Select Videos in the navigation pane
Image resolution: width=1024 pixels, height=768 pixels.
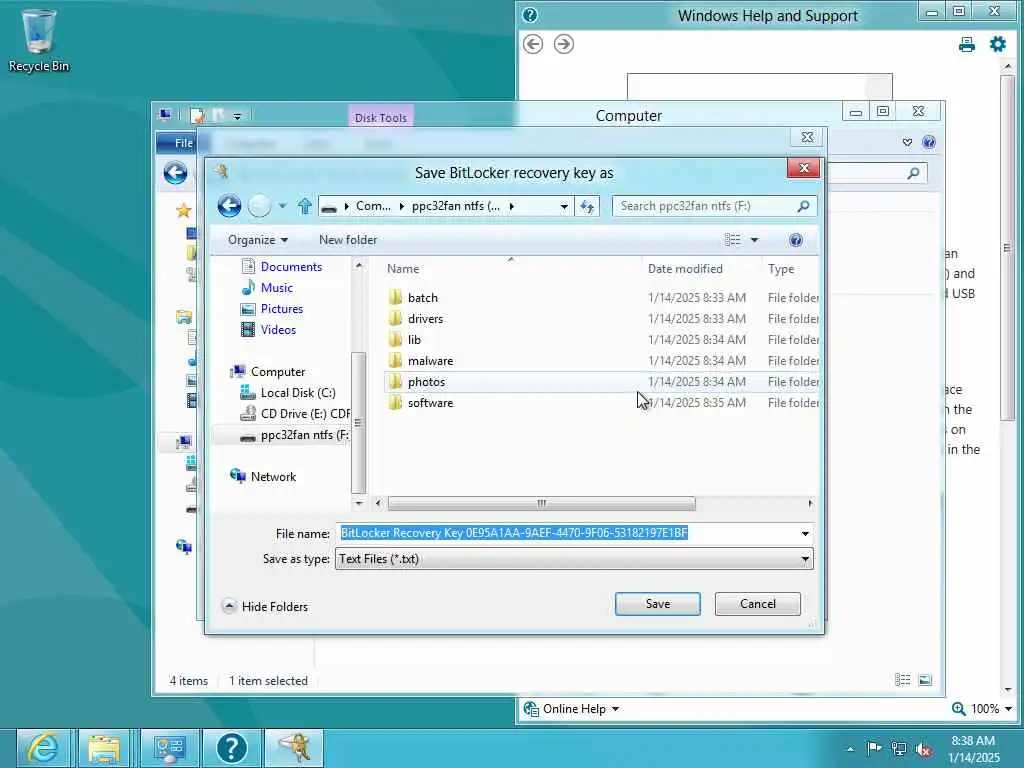(x=278, y=330)
